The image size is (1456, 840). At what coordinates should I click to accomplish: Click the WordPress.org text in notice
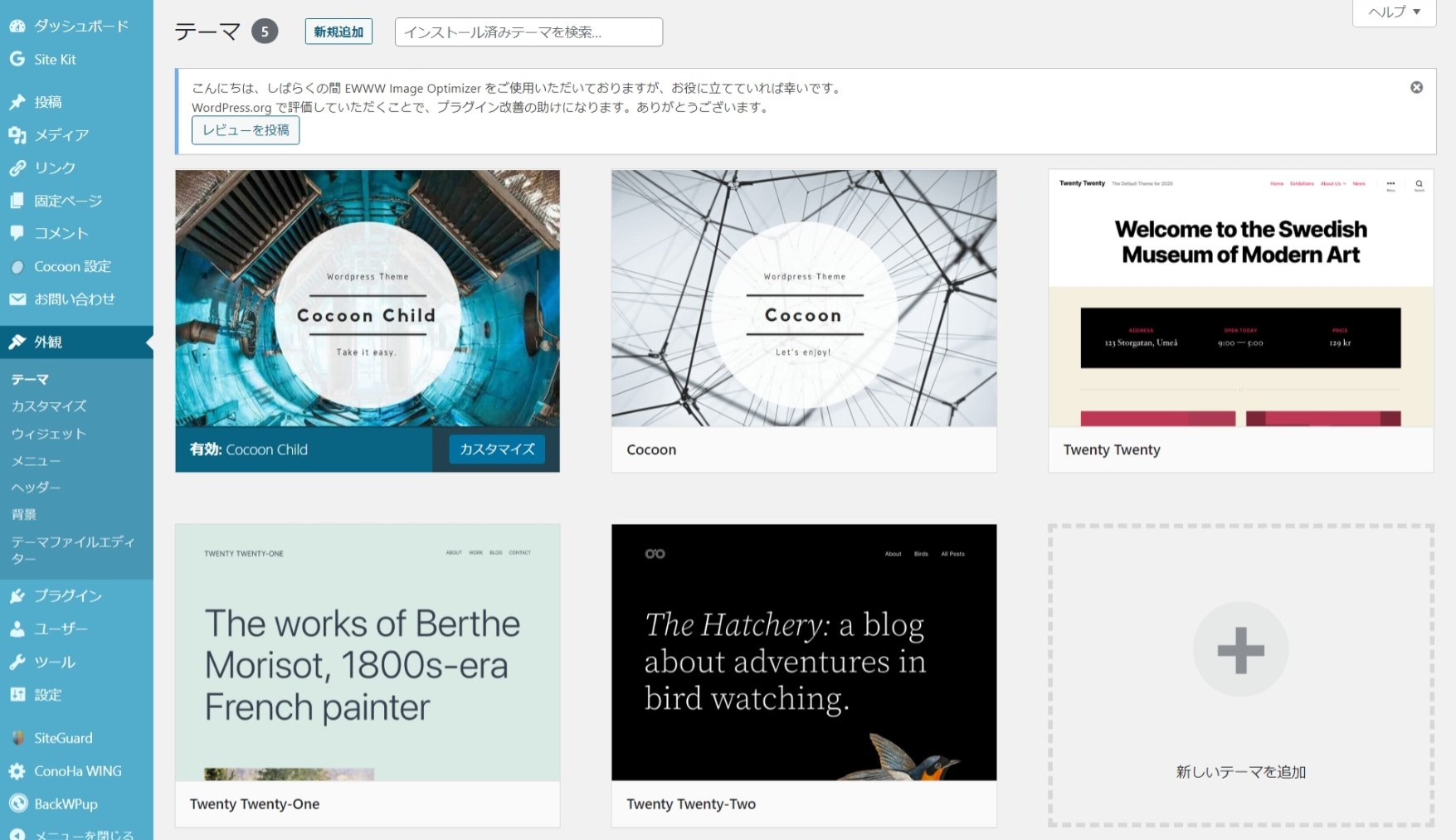click(x=231, y=107)
